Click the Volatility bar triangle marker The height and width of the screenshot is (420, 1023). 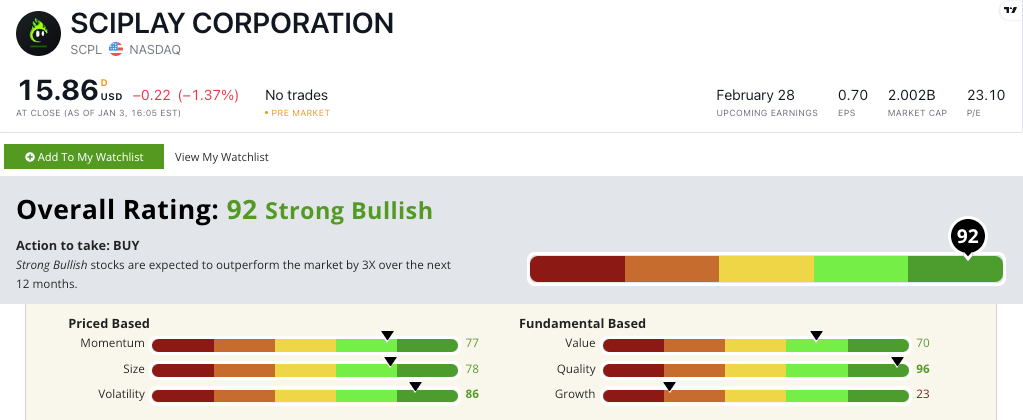coord(415,387)
